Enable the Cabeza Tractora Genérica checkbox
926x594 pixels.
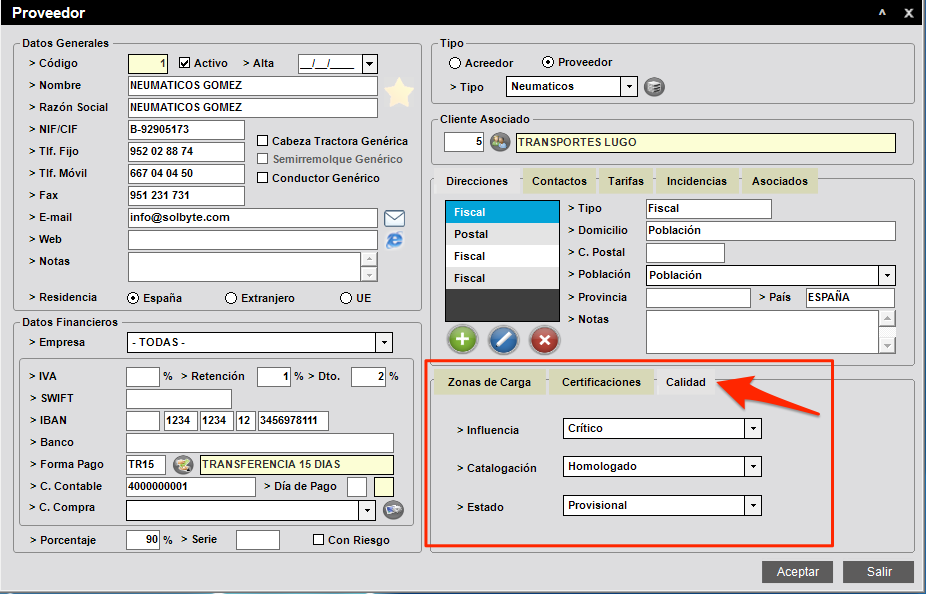pyautogui.click(x=263, y=141)
